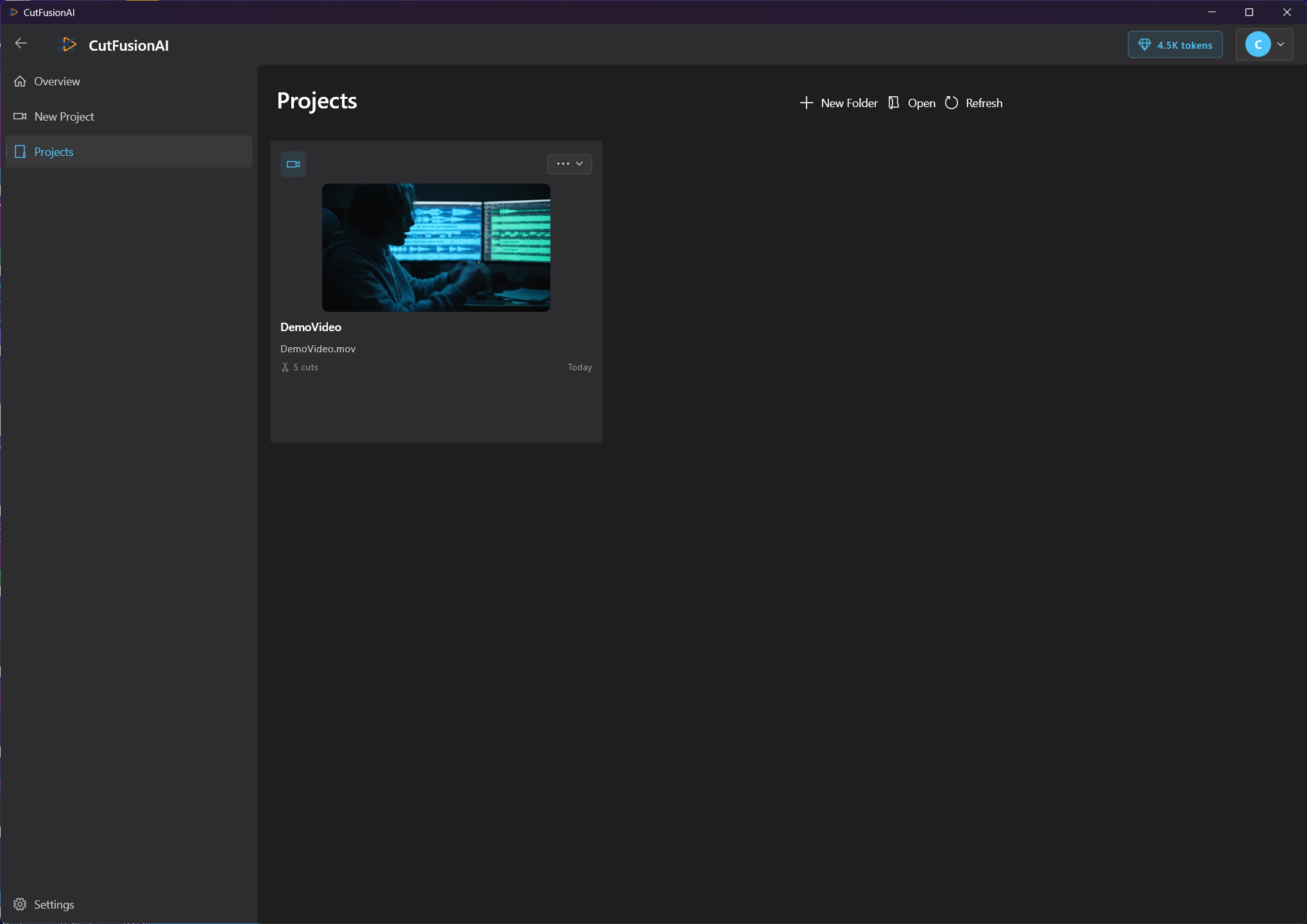Viewport: 1307px width, 924px height.
Task: Click the Settings gear icon
Action: coord(20,904)
